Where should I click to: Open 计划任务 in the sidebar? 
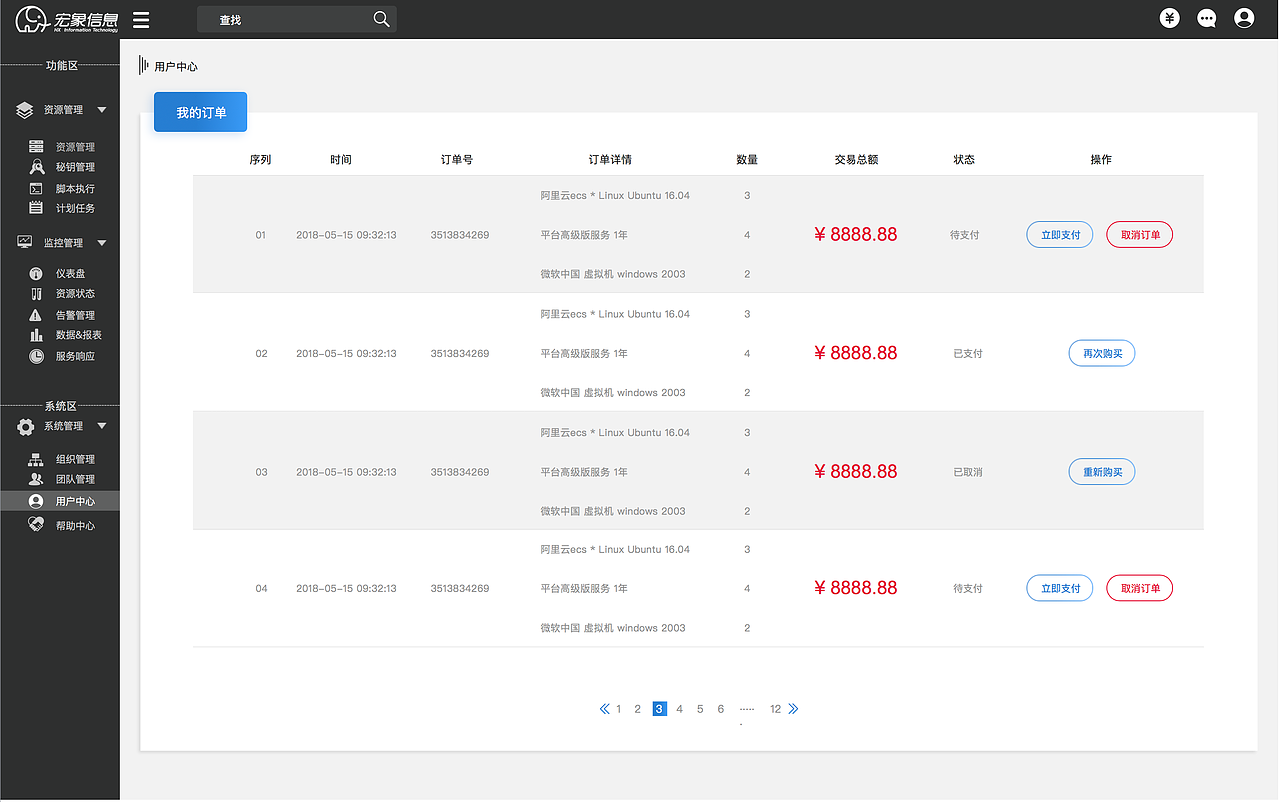click(75, 209)
